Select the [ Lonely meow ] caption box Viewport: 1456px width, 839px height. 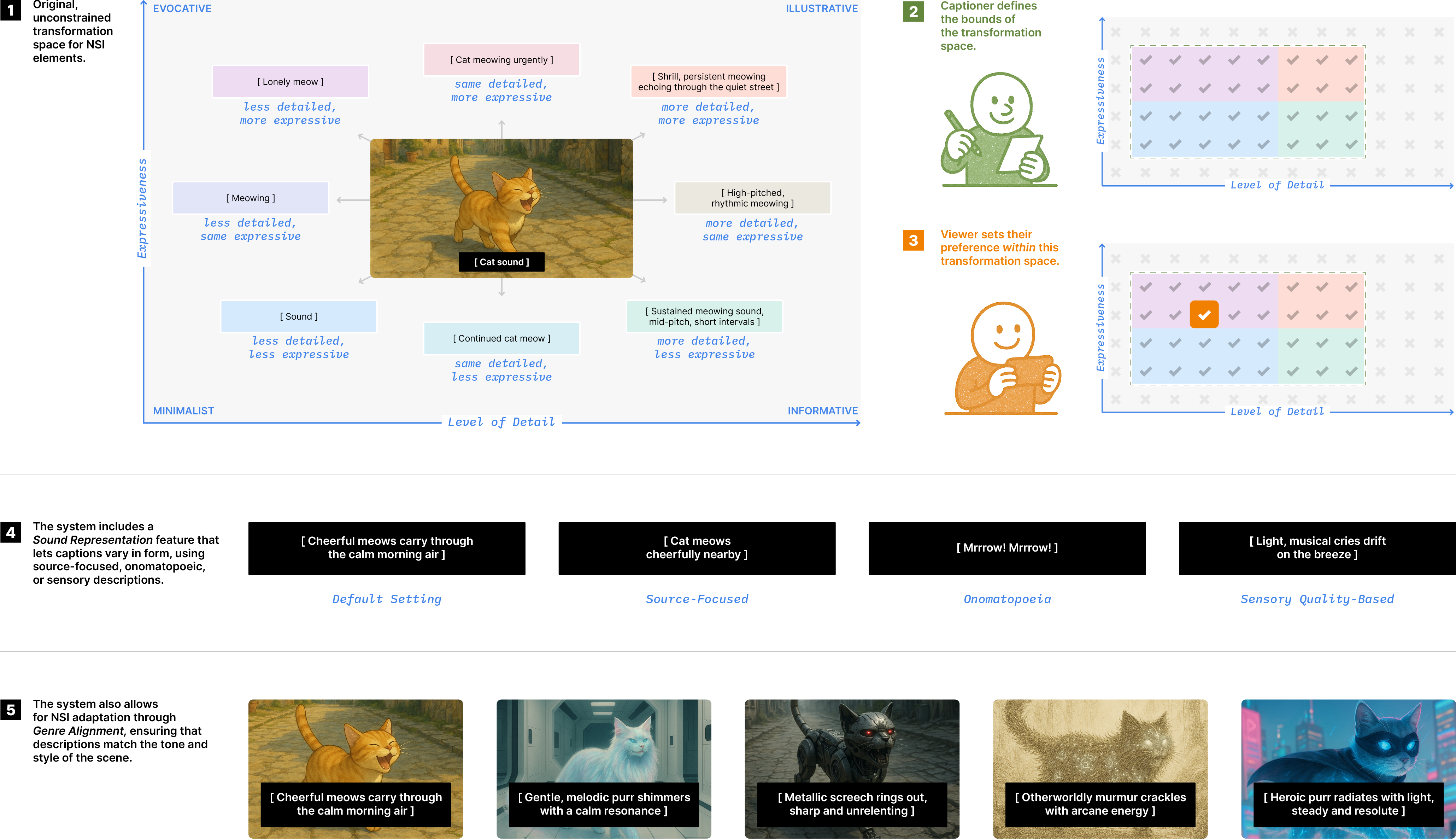(x=290, y=82)
